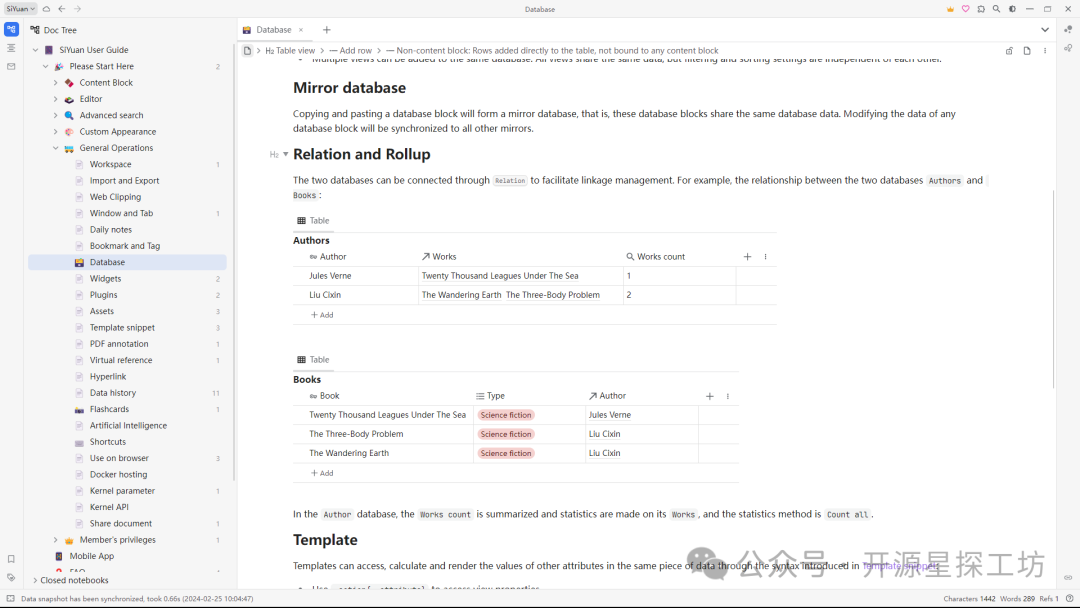
Task: Select the Authors Table view tab
Action: click(313, 220)
